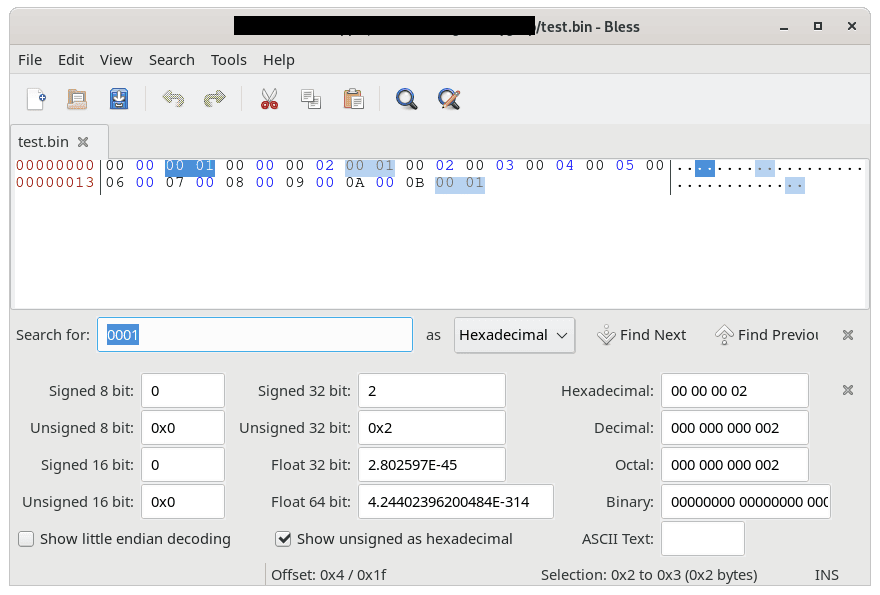Viewport: 880px width, 595px height.
Task: Click offset label 00000013 in hex view
Action: pos(55,182)
